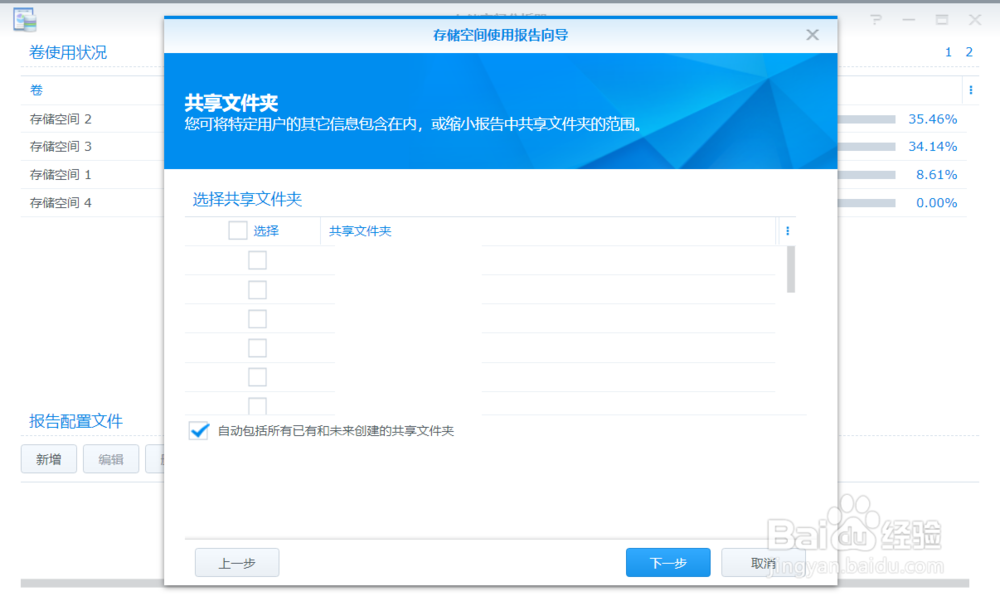Screen dimensions: 1000x601
Task: Click the 编辑 button under 报告配置文件
Action: pos(110,459)
